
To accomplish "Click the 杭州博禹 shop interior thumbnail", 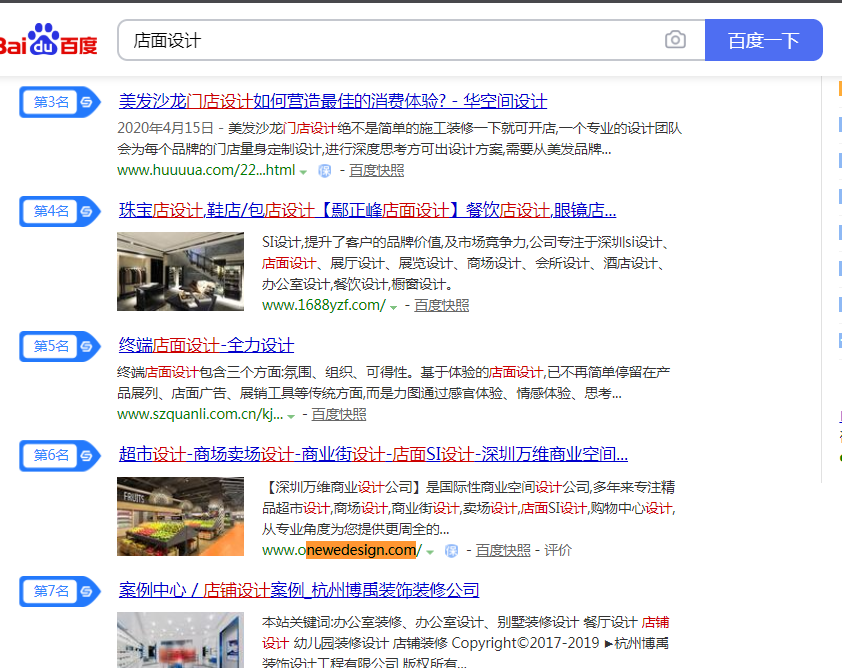I will [180, 640].
